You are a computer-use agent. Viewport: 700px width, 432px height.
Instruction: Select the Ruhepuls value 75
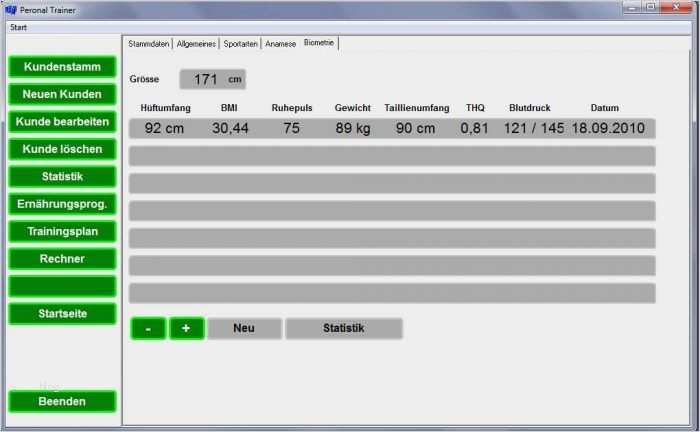pyautogui.click(x=292, y=129)
